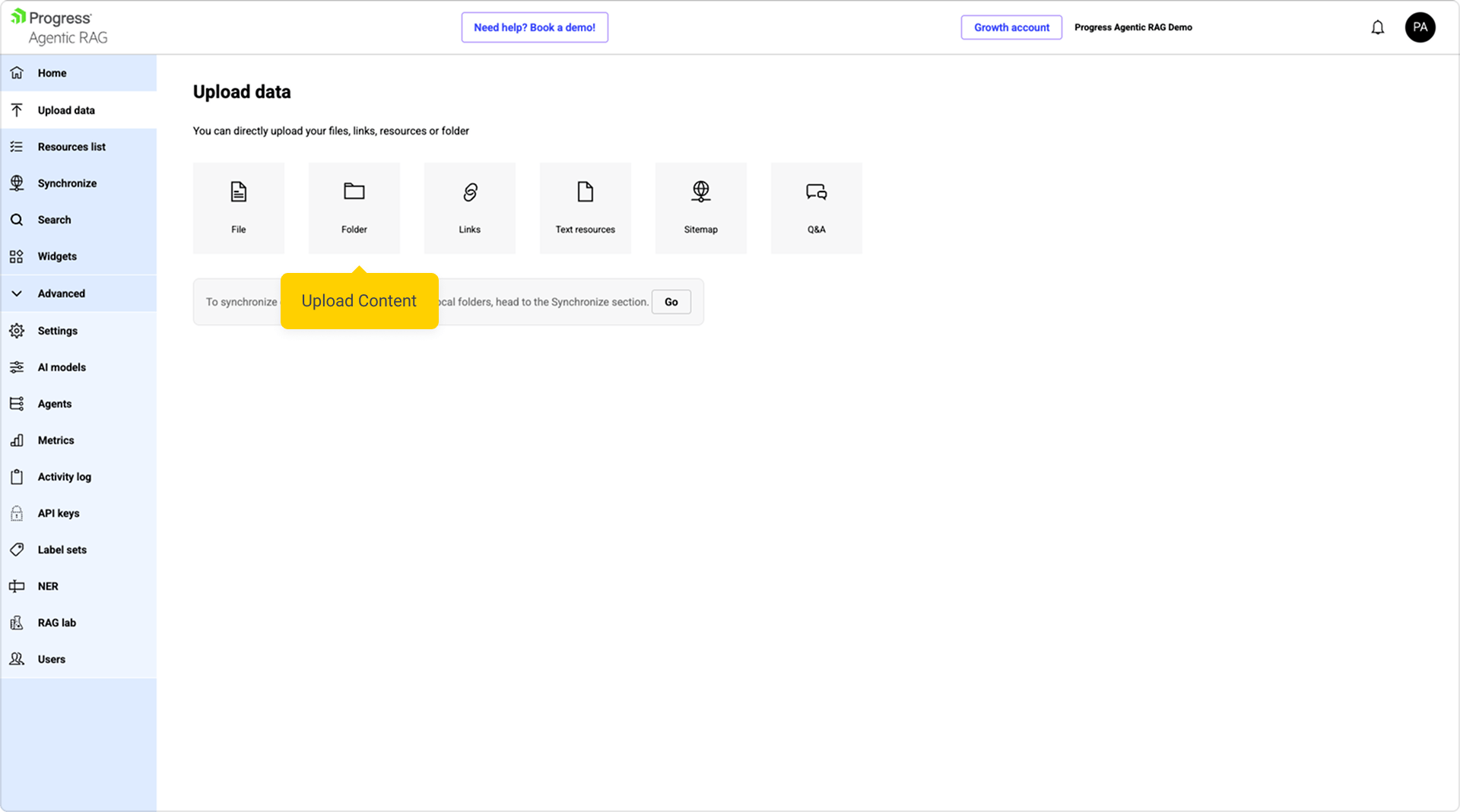The width and height of the screenshot is (1460, 812).
Task: Click the PA user avatar
Action: tap(1420, 27)
